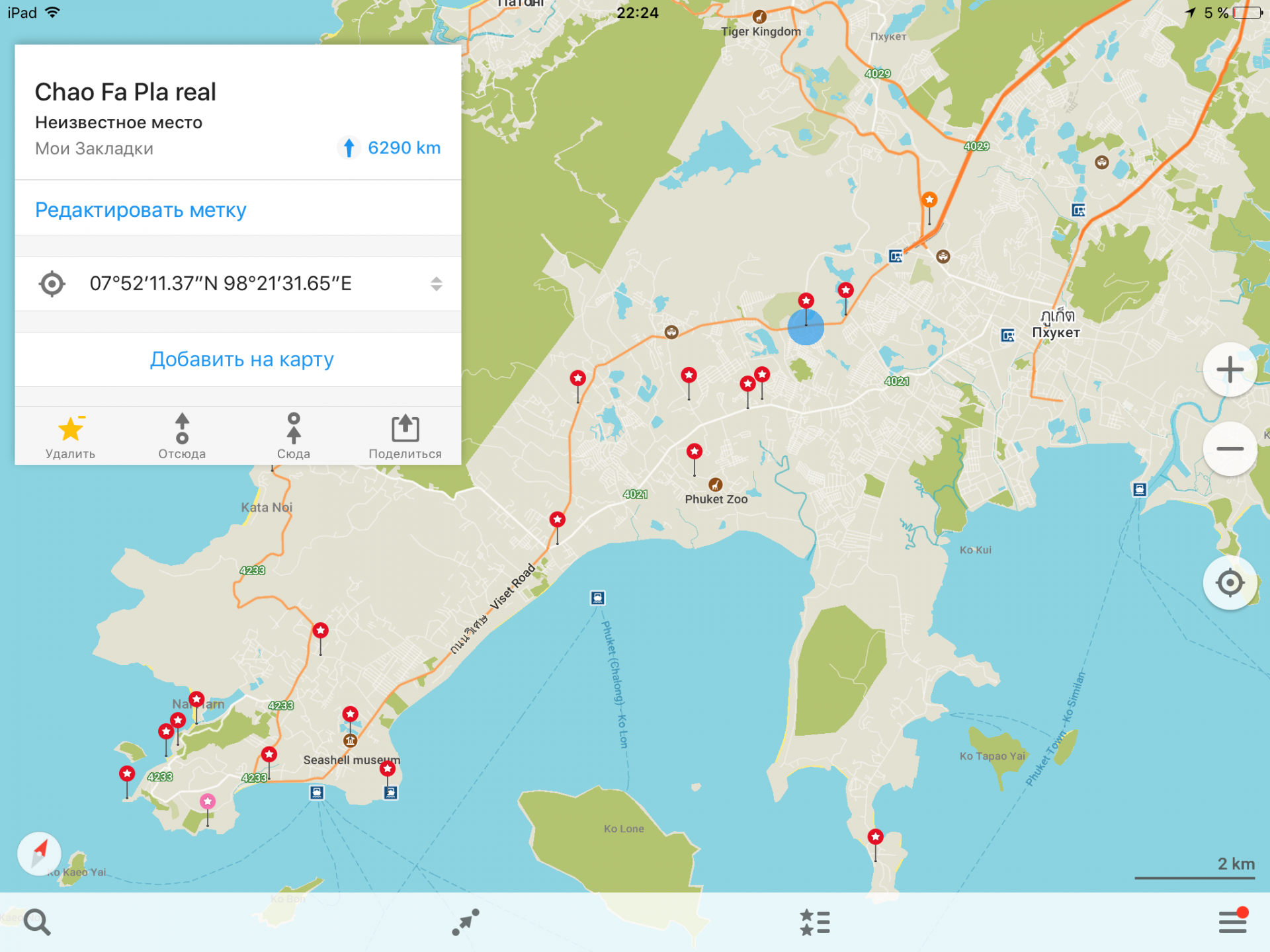
Task: Share place via Поделиться
Action: tap(405, 436)
